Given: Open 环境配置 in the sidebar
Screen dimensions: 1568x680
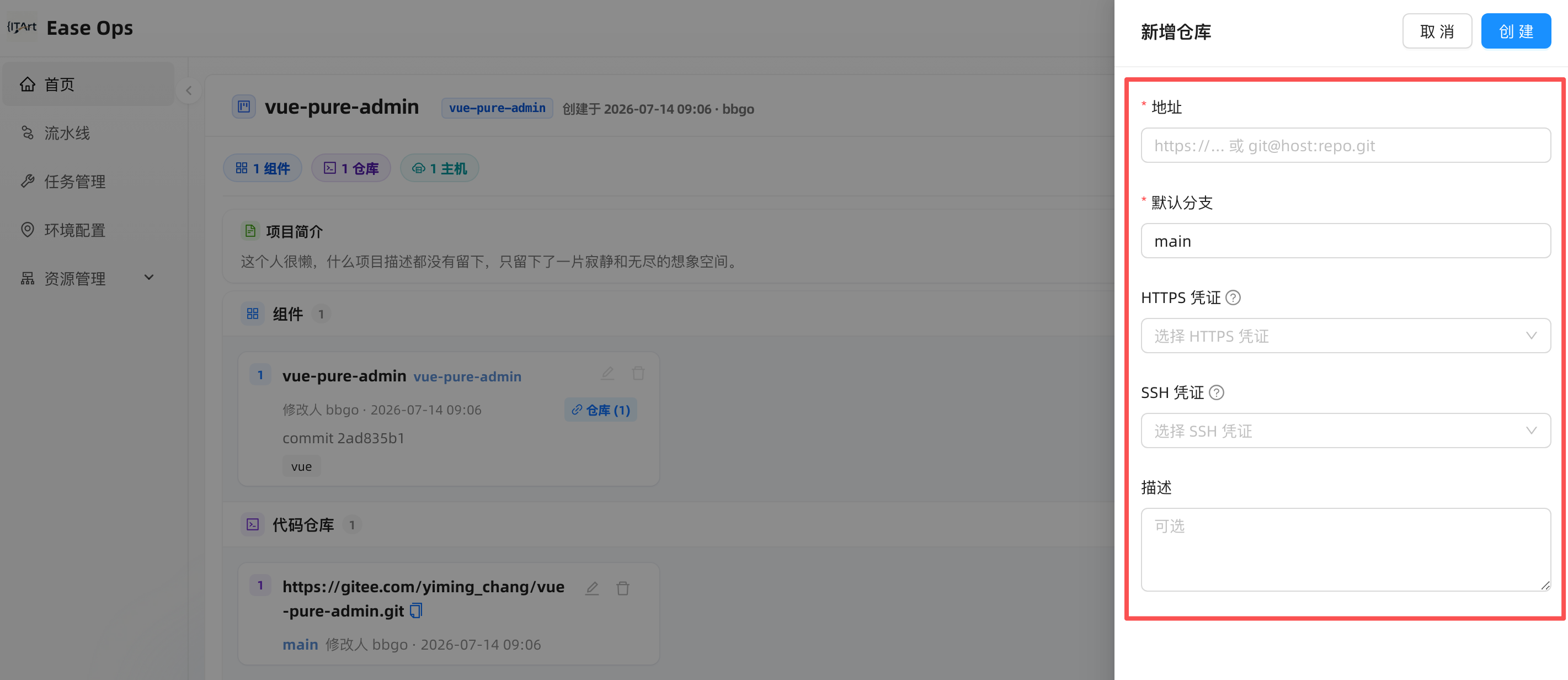Looking at the screenshot, I should point(88,230).
